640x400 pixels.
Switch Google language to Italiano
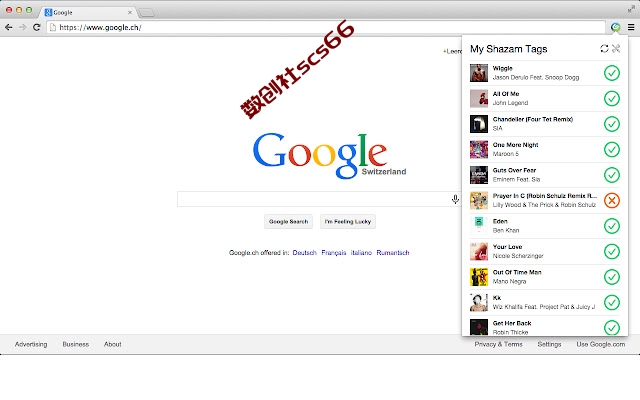[x=361, y=253]
